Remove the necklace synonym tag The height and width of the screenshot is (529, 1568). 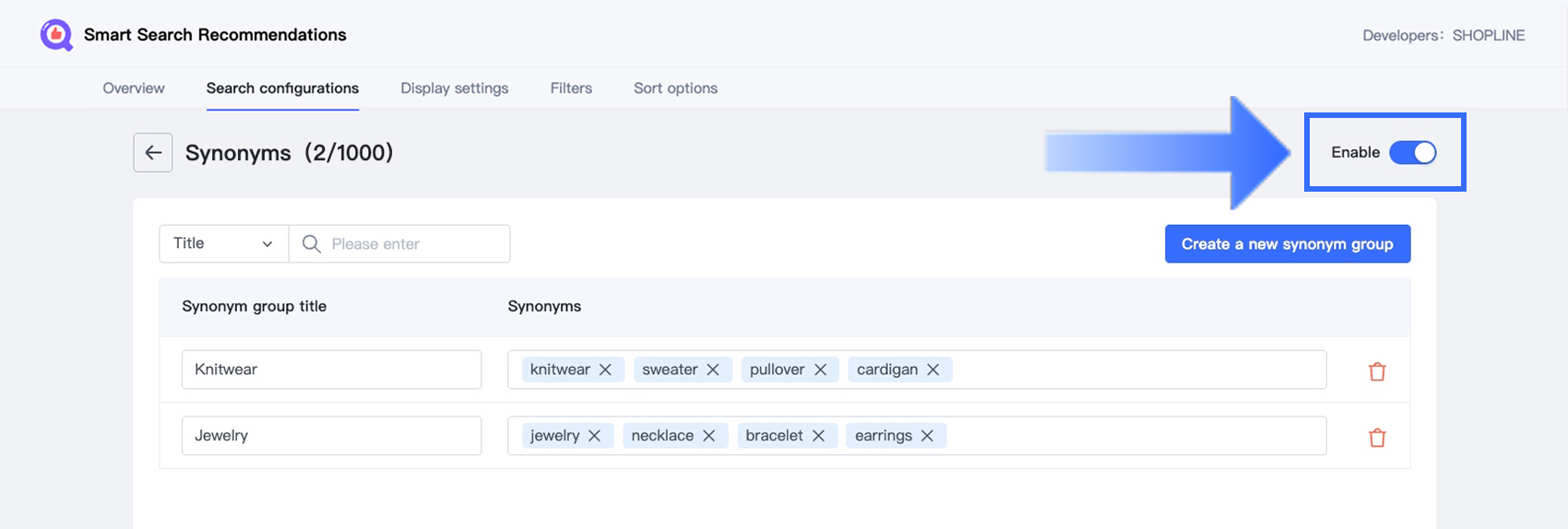(709, 436)
